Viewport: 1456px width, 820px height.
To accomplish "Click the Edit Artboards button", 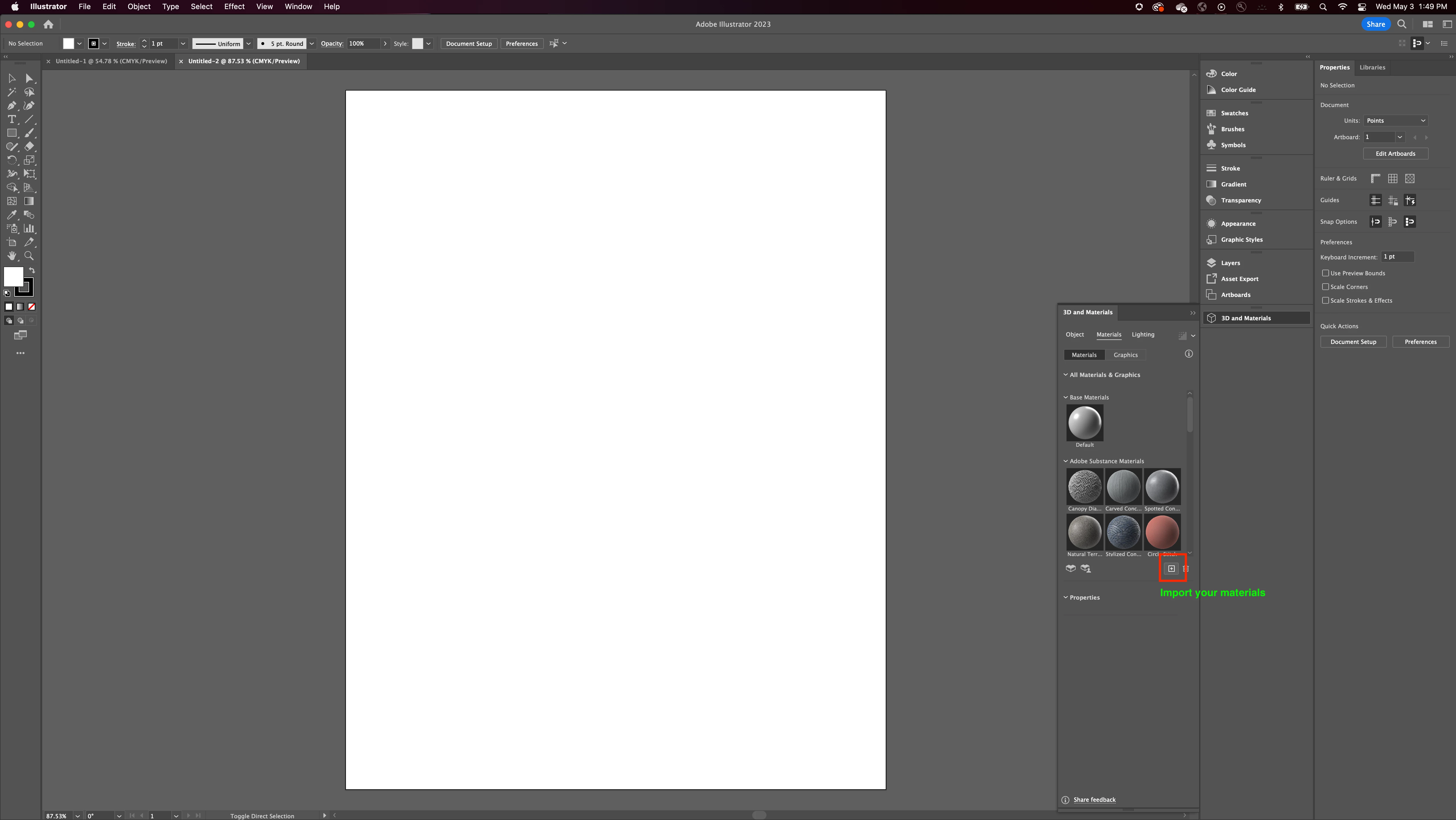I will [x=1395, y=154].
